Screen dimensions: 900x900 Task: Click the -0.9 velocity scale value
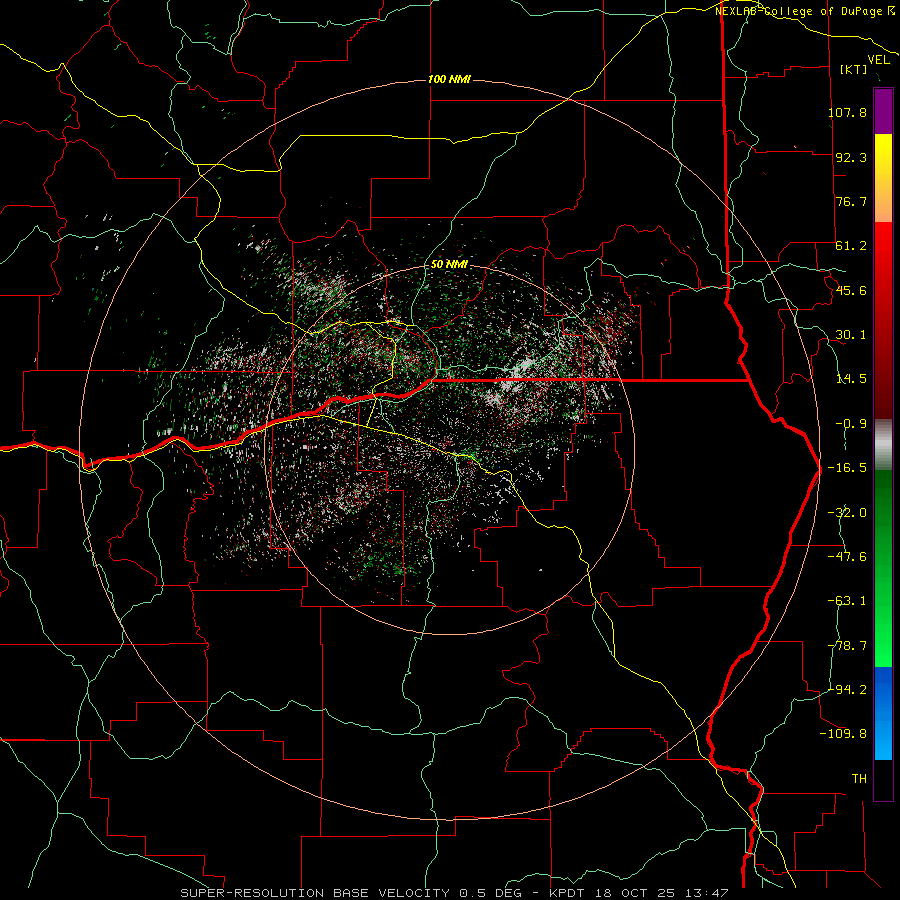coord(851,424)
